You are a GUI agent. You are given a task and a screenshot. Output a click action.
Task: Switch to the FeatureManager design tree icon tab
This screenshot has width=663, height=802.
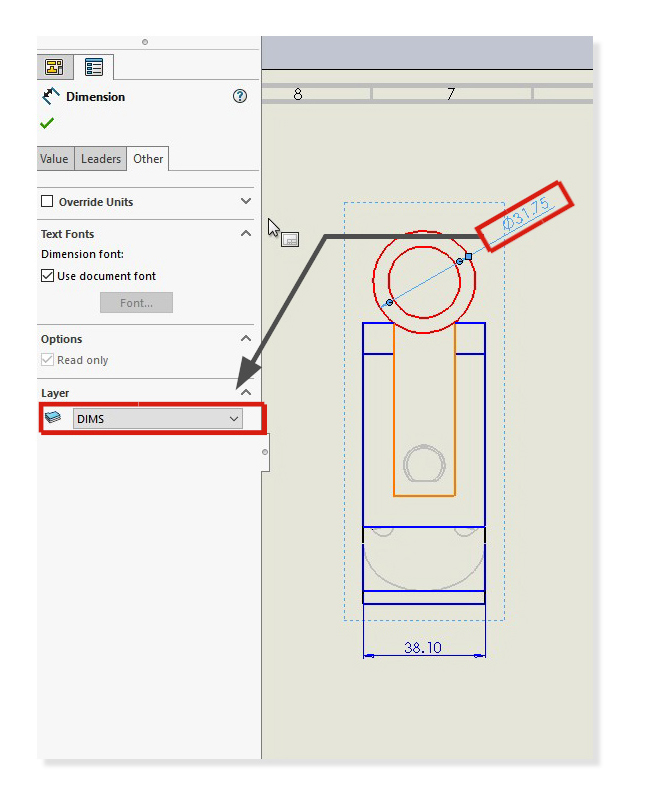54,67
